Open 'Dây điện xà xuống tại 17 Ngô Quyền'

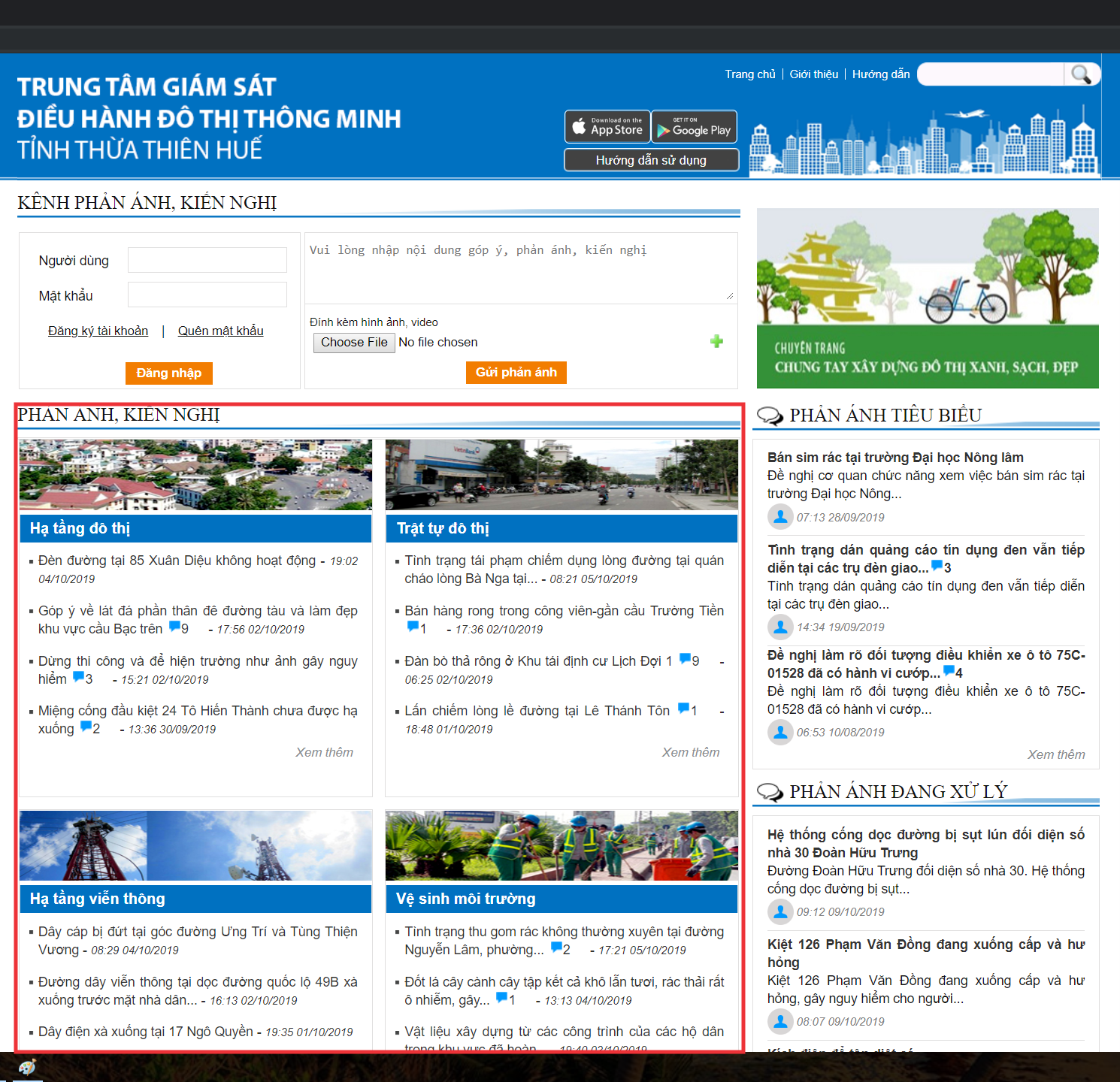point(146,1032)
